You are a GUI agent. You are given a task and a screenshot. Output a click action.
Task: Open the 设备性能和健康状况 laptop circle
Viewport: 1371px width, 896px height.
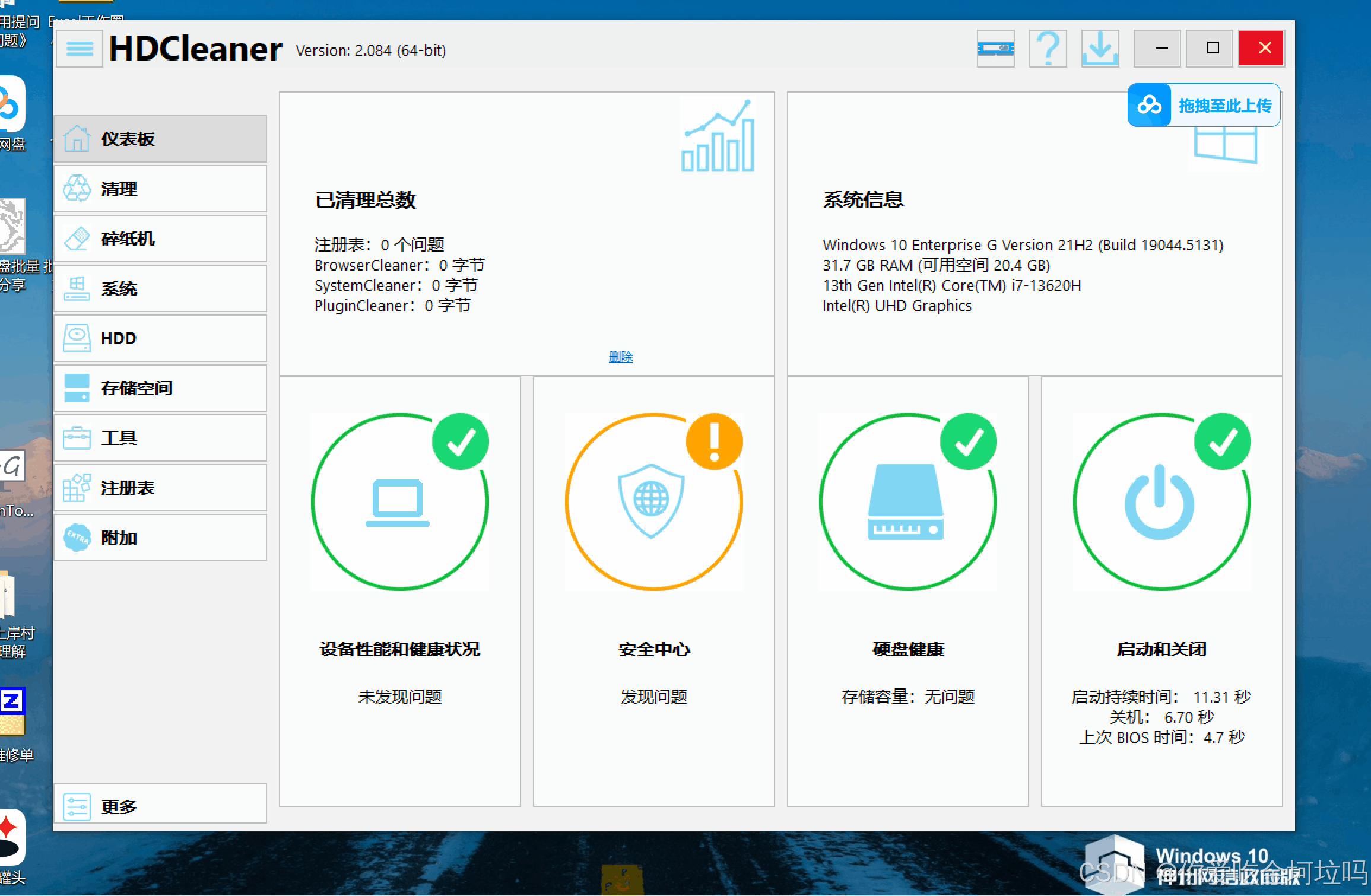pyautogui.click(x=399, y=502)
